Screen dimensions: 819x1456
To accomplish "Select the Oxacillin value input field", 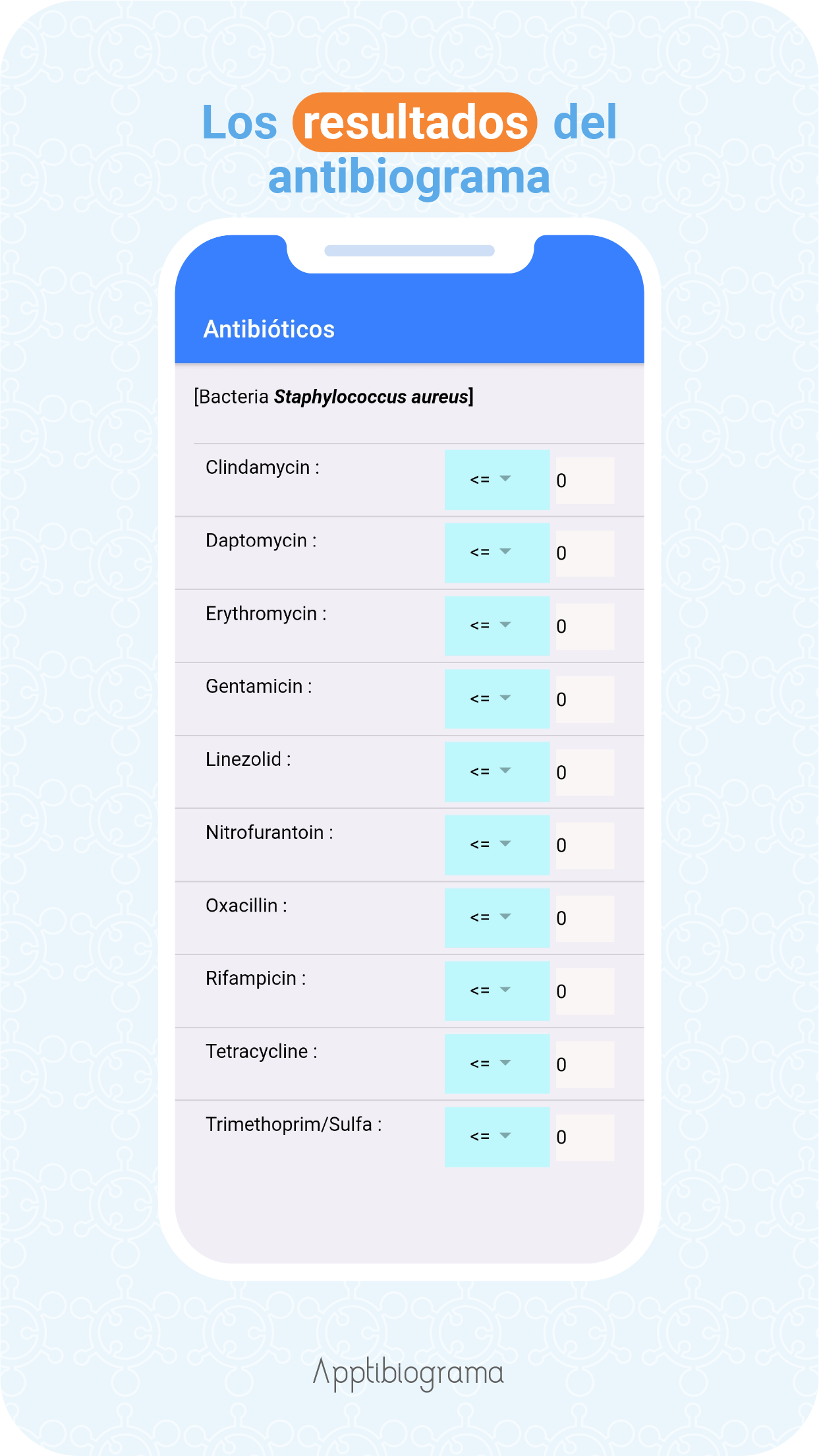I will pyautogui.click(x=584, y=918).
